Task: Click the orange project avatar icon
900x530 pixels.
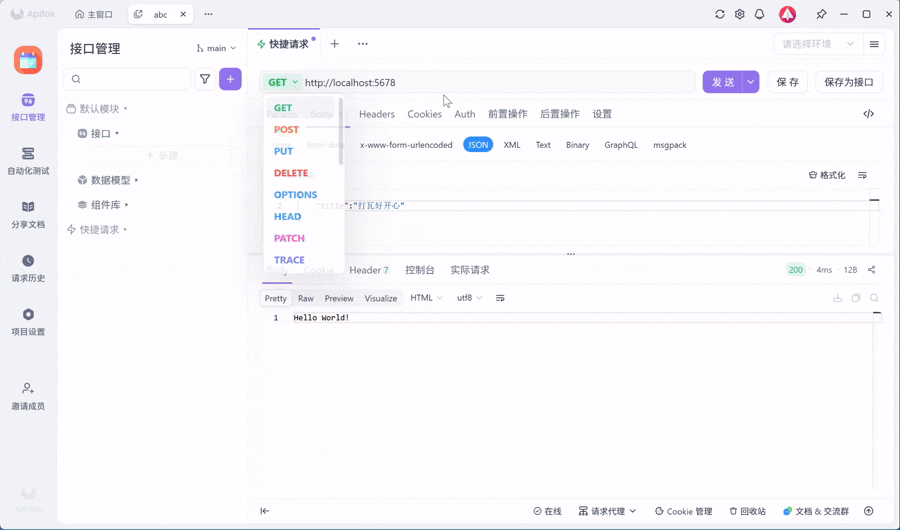Action: tap(28, 60)
